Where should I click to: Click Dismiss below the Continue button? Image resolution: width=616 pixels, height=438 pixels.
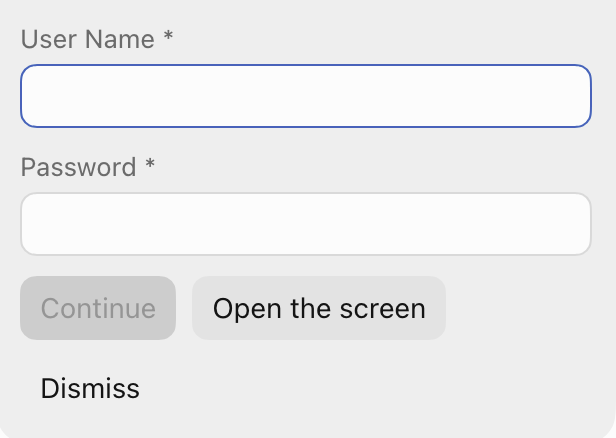coord(90,389)
